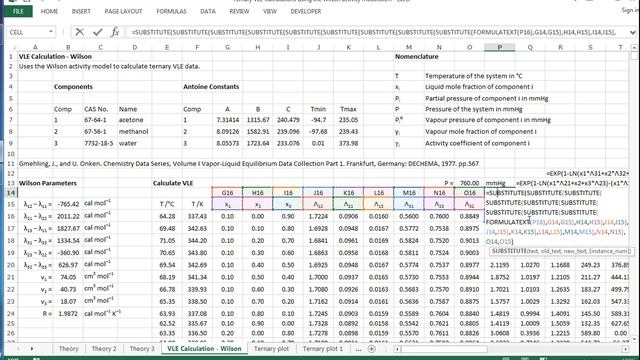Click Sign in link
Screen dimensions: 640x360
pos(630,10)
